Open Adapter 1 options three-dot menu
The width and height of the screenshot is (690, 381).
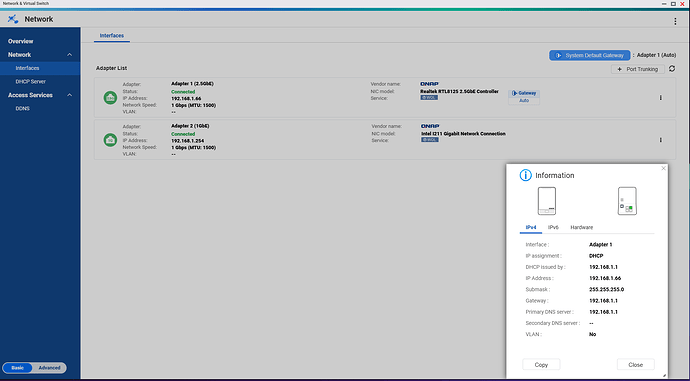point(660,98)
